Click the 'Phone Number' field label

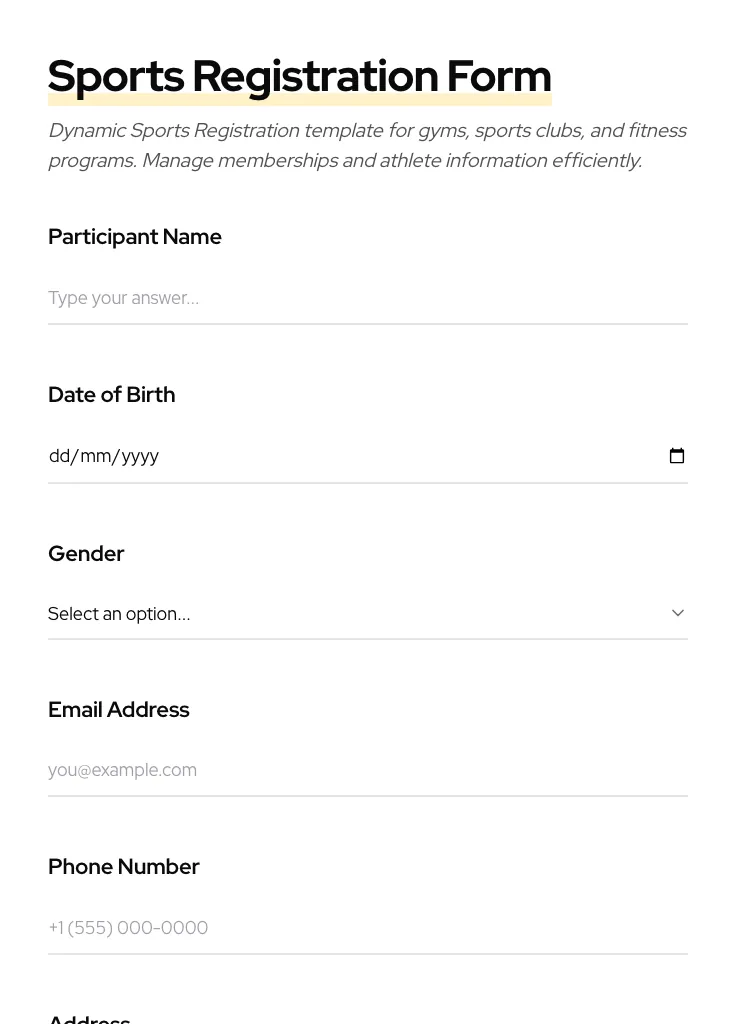tap(124, 867)
